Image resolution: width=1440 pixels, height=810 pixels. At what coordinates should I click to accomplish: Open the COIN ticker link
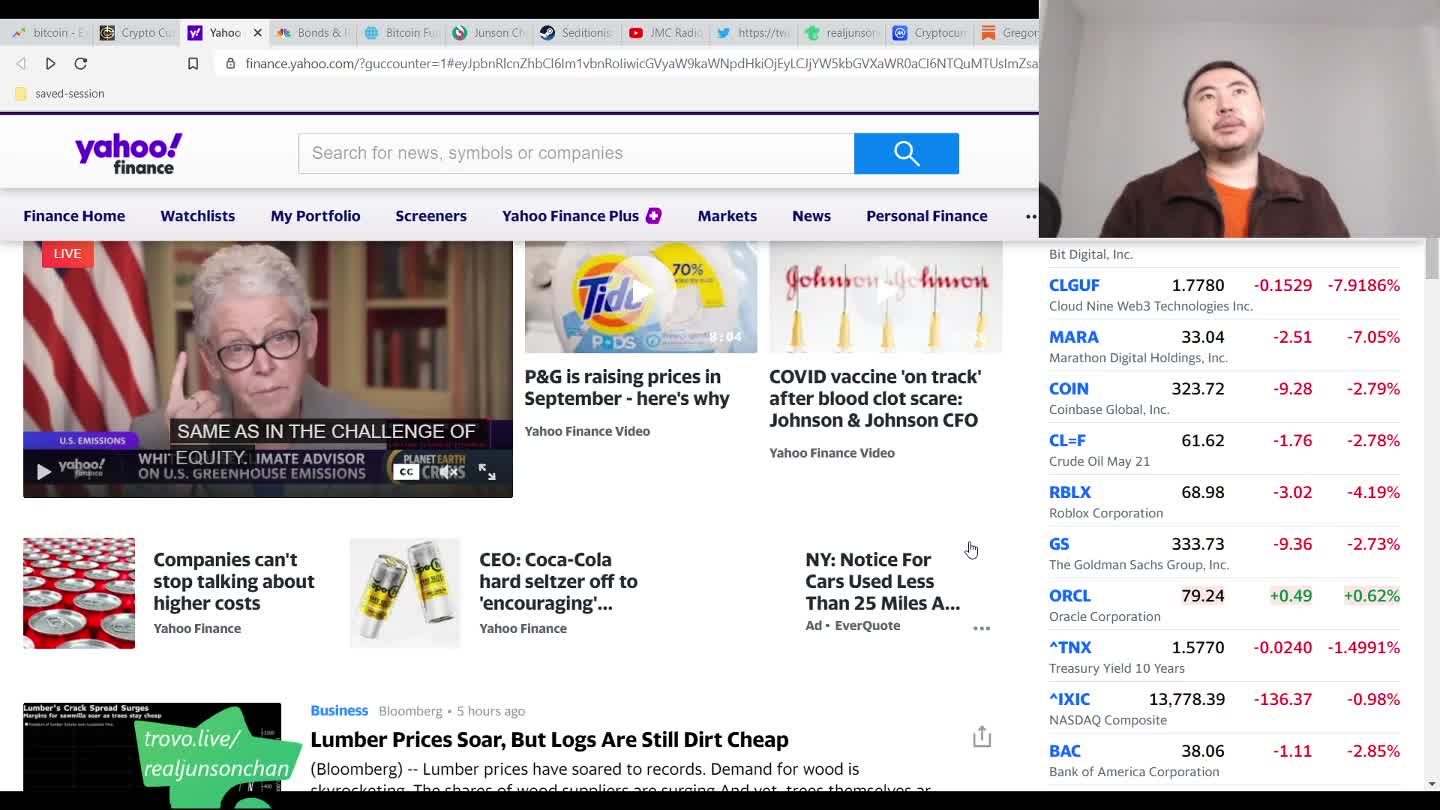coord(1069,389)
